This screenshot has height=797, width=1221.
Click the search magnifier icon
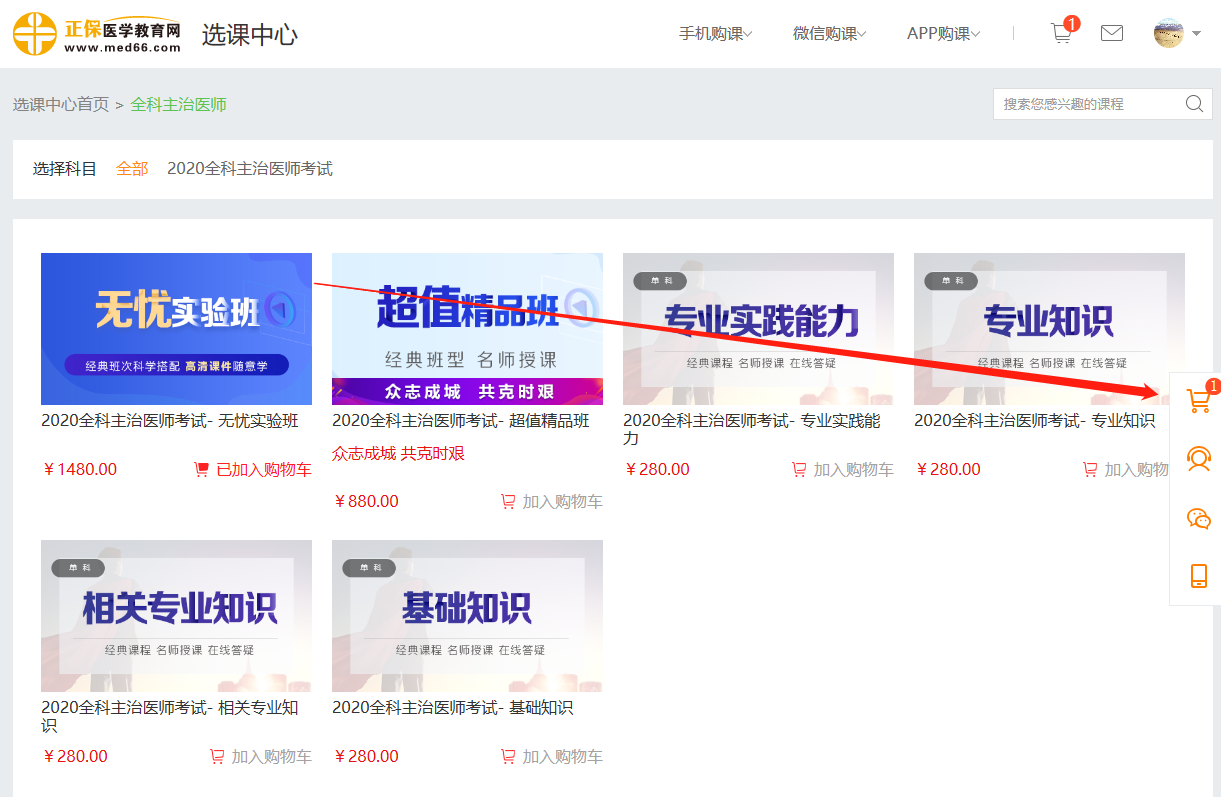click(x=1194, y=104)
